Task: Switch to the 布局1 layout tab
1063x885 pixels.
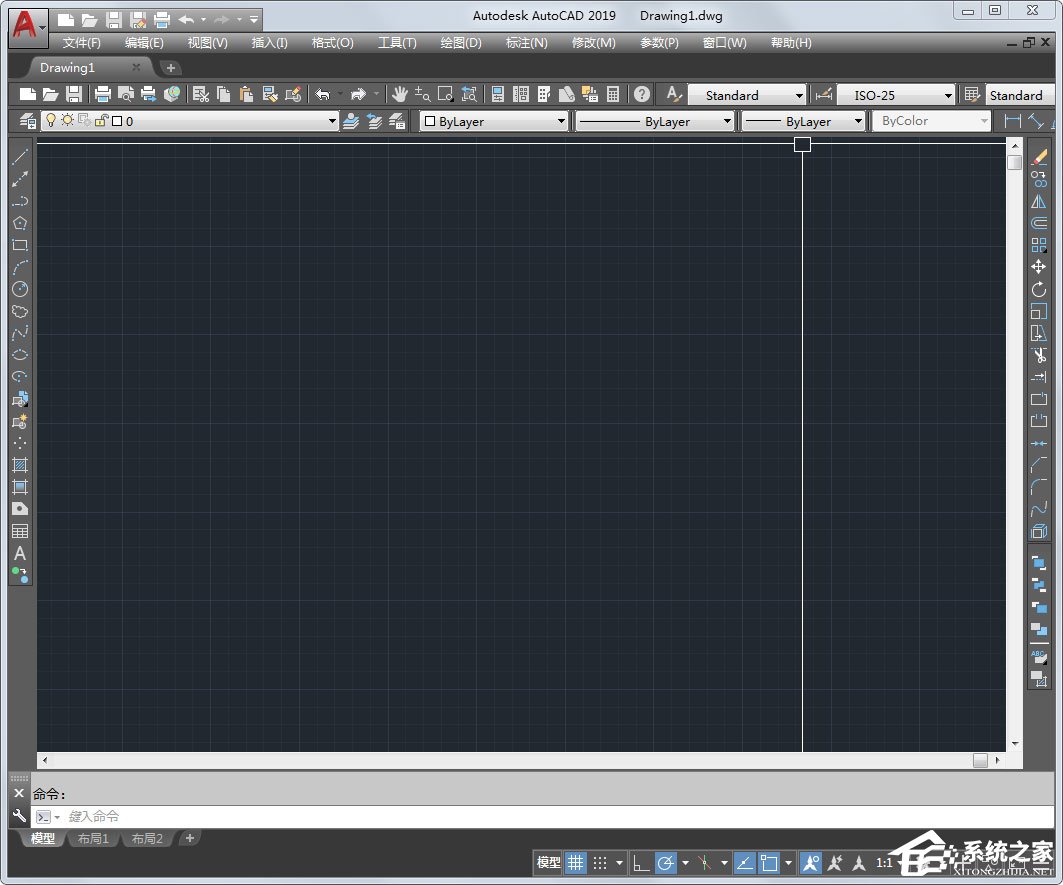Action: coord(92,838)
